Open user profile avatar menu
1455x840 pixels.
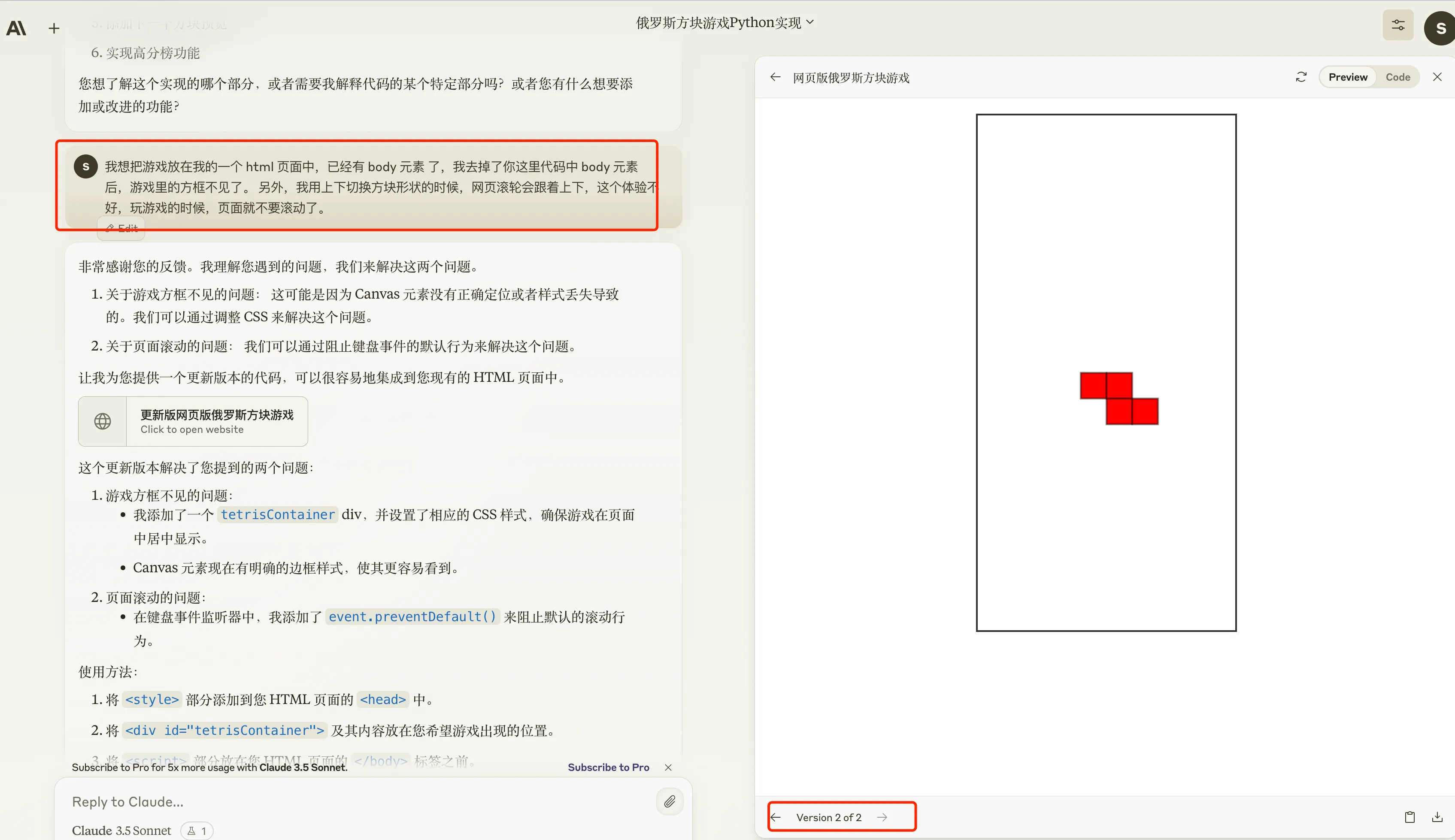tap(1440, 29)
